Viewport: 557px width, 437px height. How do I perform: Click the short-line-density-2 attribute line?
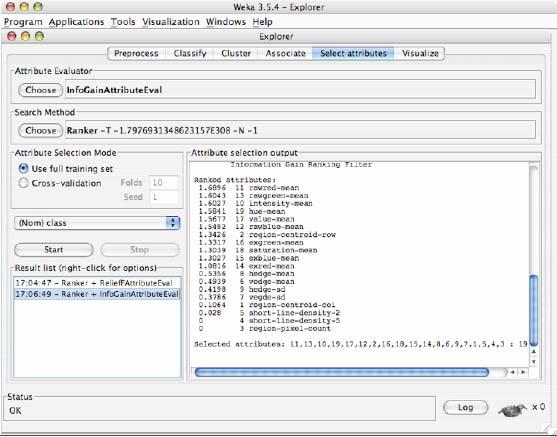click(x=269, y=313)
